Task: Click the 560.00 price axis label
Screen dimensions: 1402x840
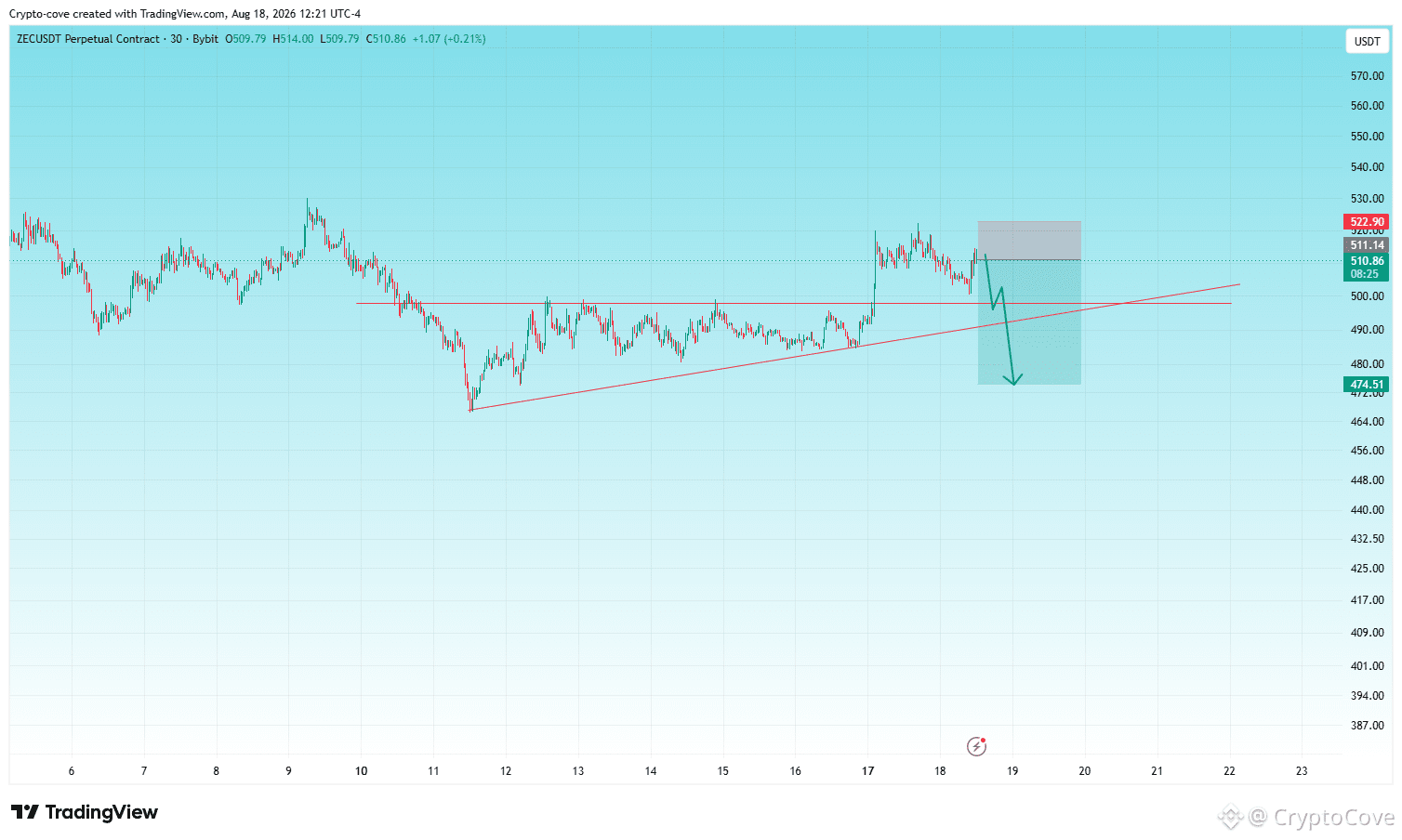Action: (x=1367, y=106)
